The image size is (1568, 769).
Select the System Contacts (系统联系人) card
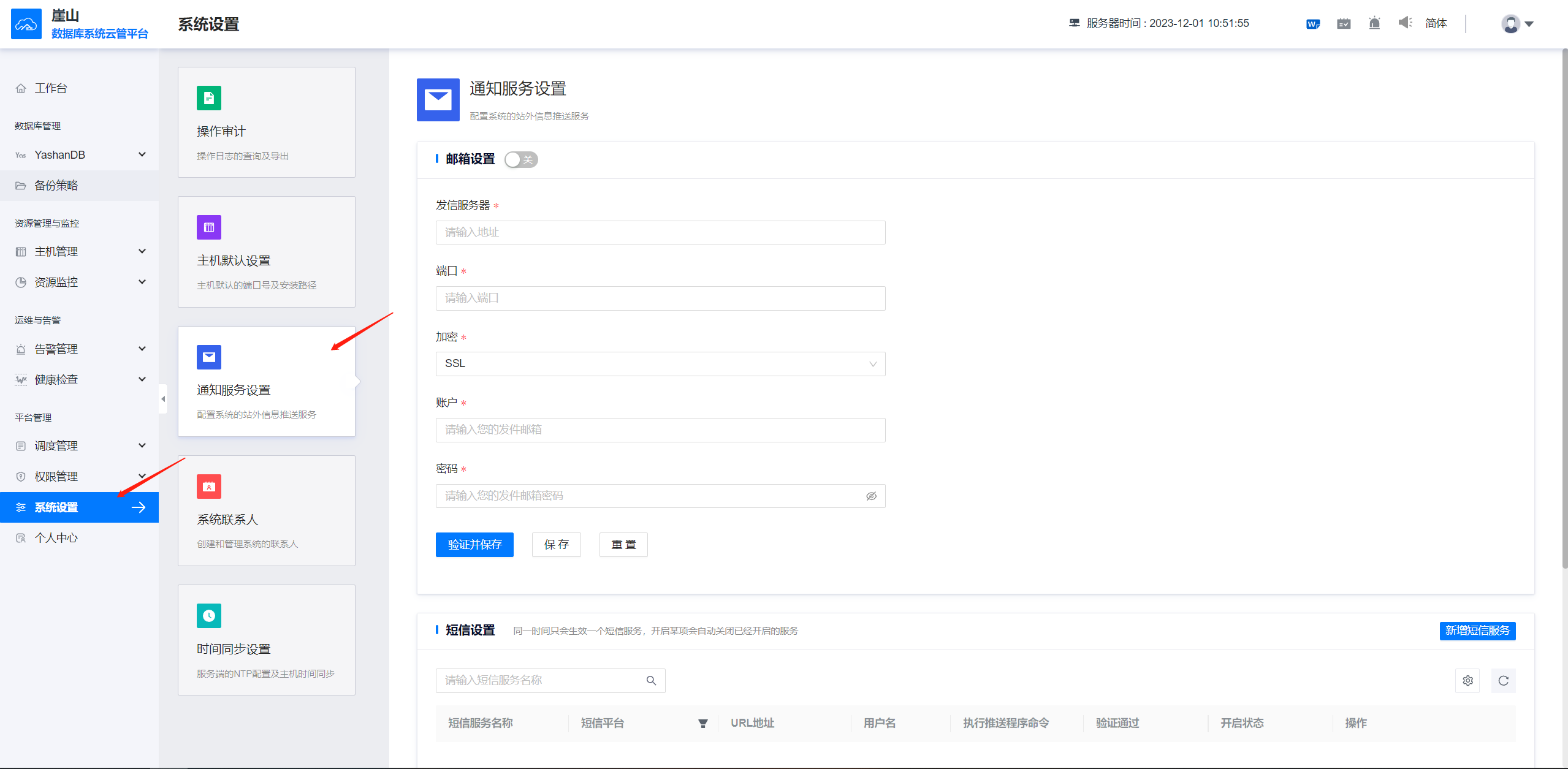coord(266,511)
